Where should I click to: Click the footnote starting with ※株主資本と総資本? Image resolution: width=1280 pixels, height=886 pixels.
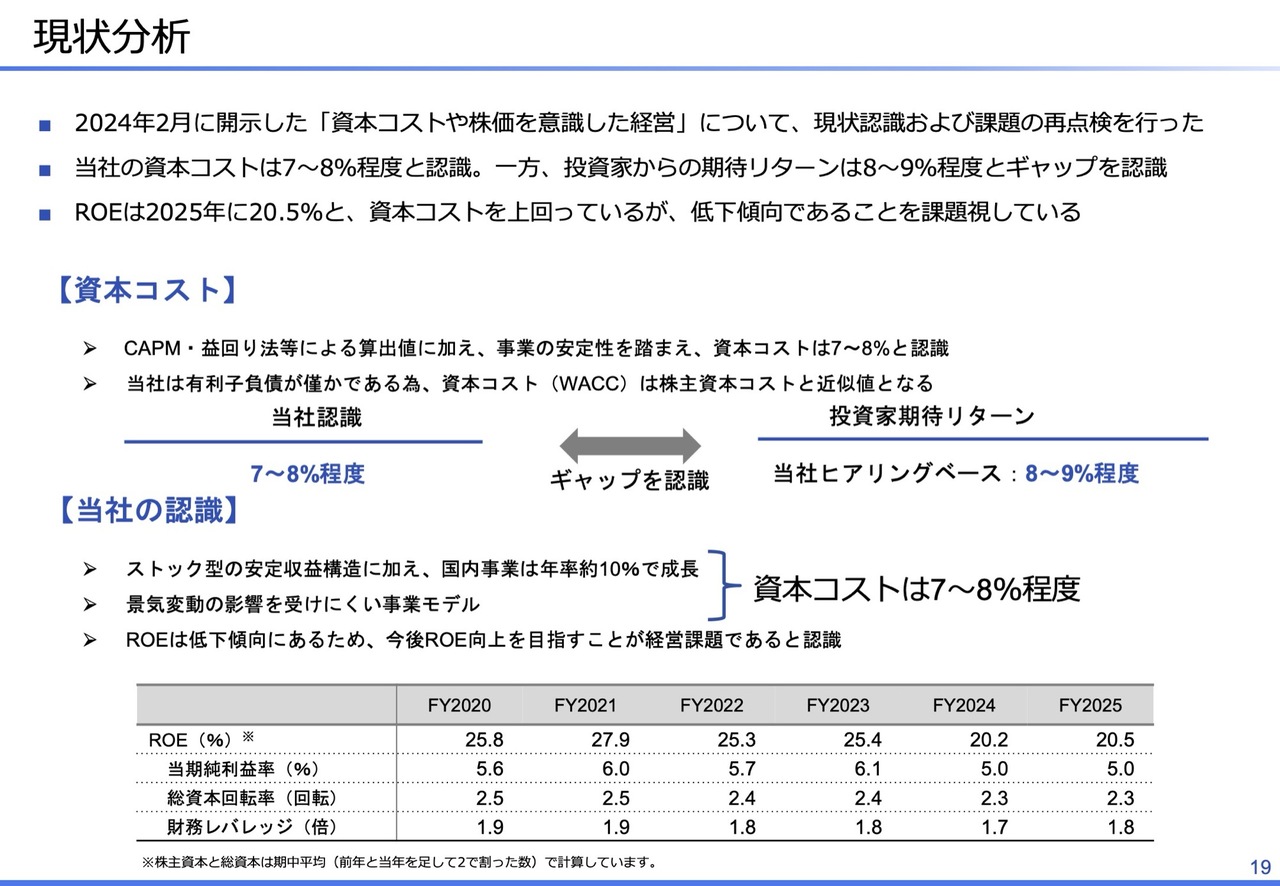[x=400, y=861]
